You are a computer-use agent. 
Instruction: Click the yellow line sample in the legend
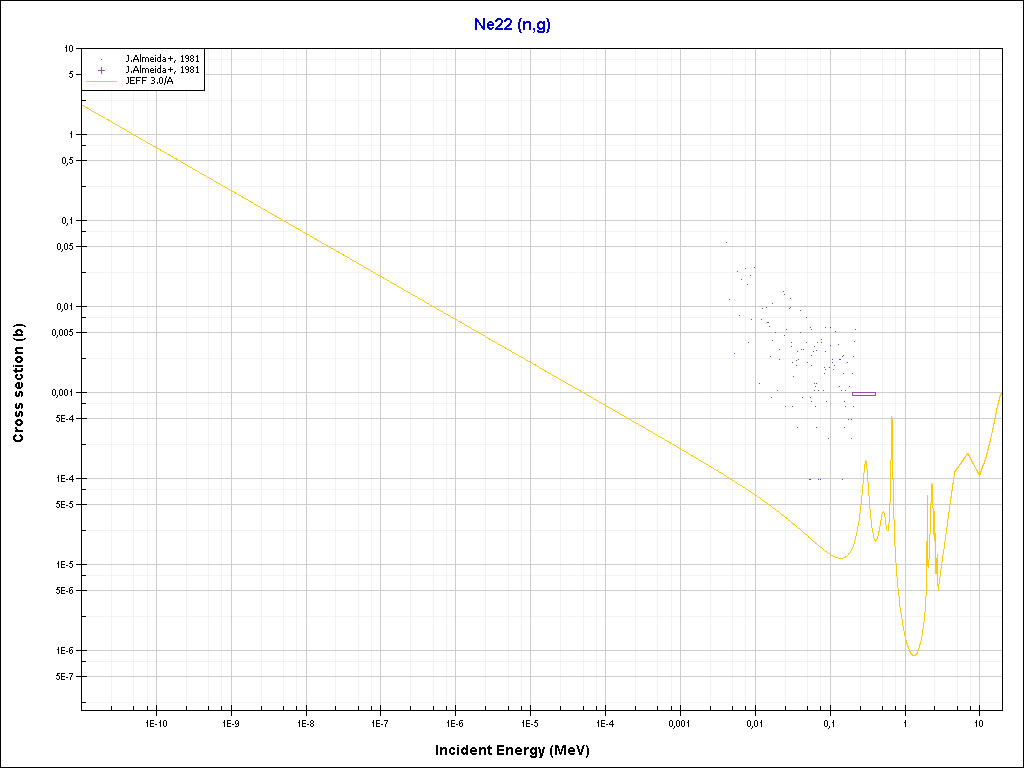pyautogui.click(x=102, y=81)
